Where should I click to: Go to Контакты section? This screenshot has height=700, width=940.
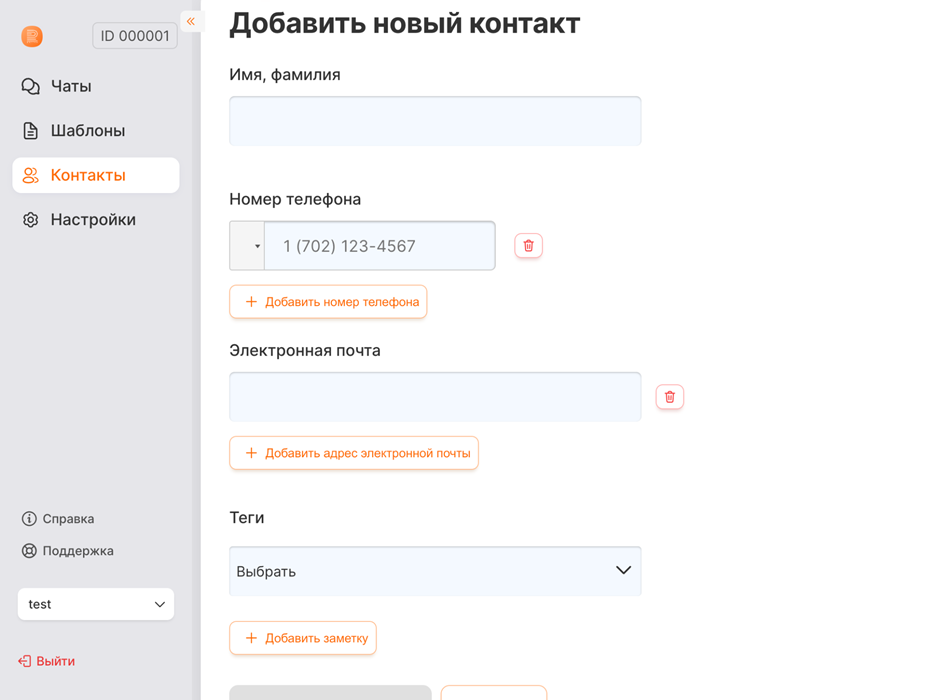96,175
